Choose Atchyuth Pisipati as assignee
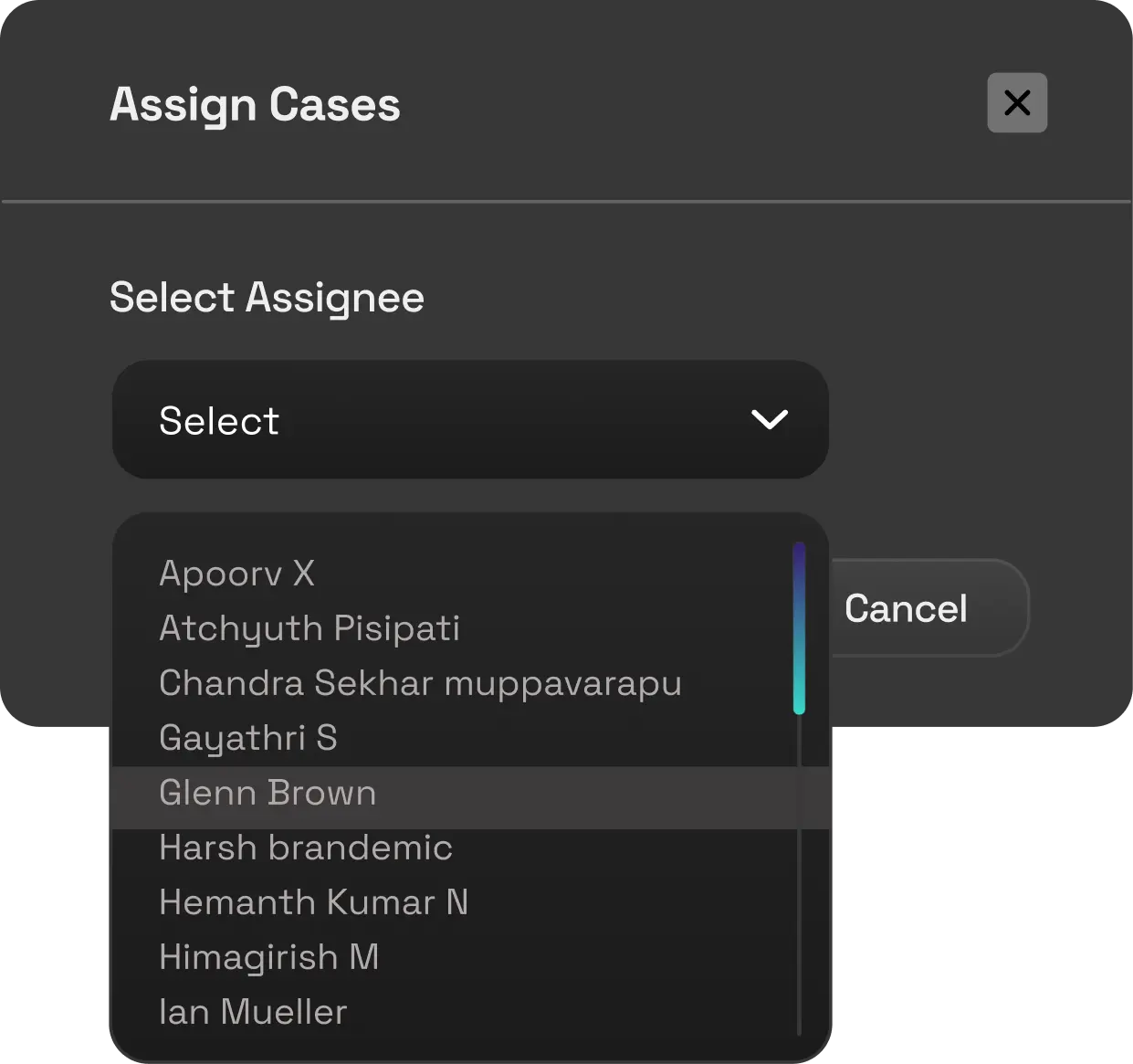 (x=309, y=627)
